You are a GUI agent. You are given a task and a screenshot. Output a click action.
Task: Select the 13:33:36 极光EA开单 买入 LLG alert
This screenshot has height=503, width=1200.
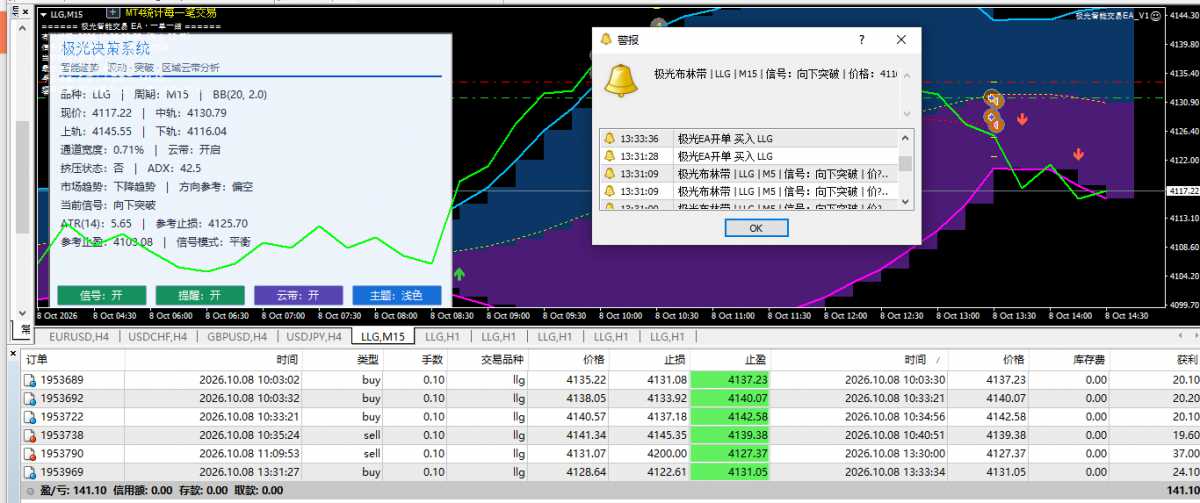pyautogui.click(x=748, y=139)
